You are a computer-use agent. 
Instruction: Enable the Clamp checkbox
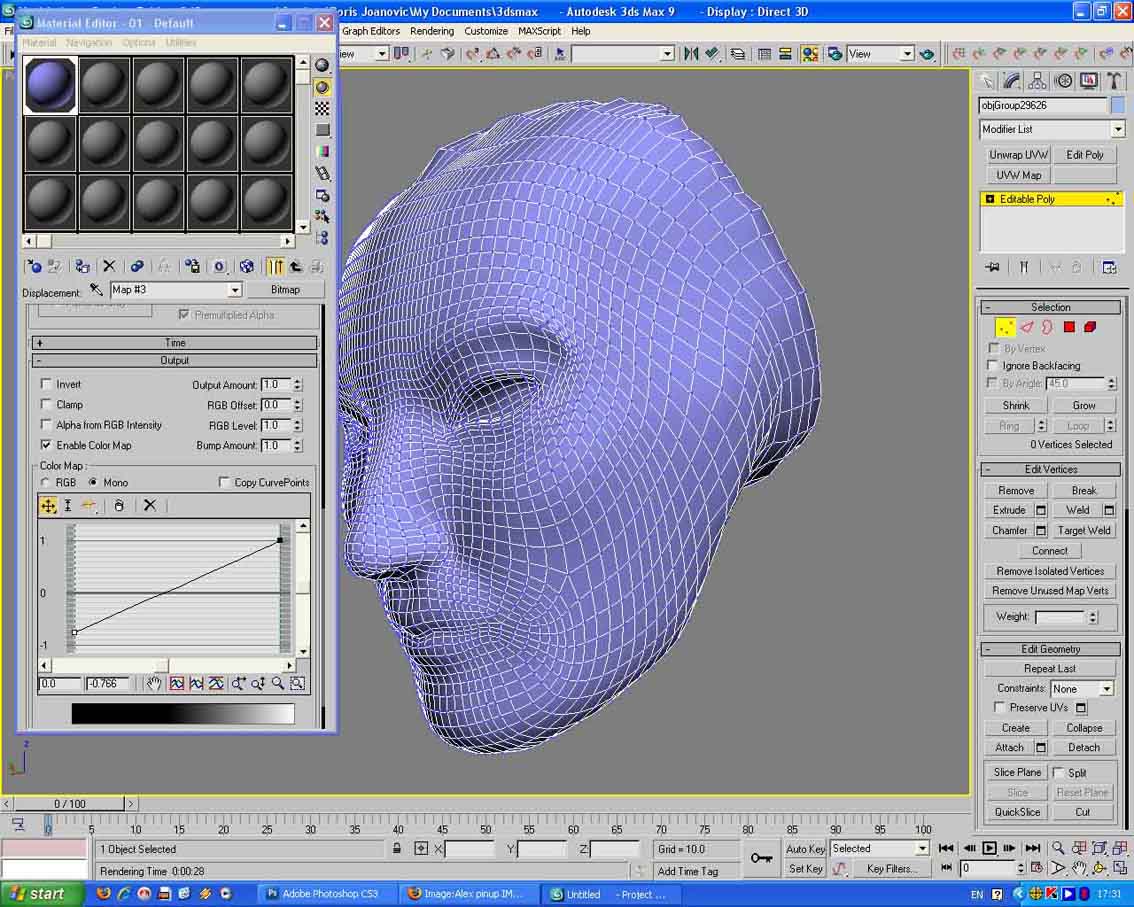46,404
